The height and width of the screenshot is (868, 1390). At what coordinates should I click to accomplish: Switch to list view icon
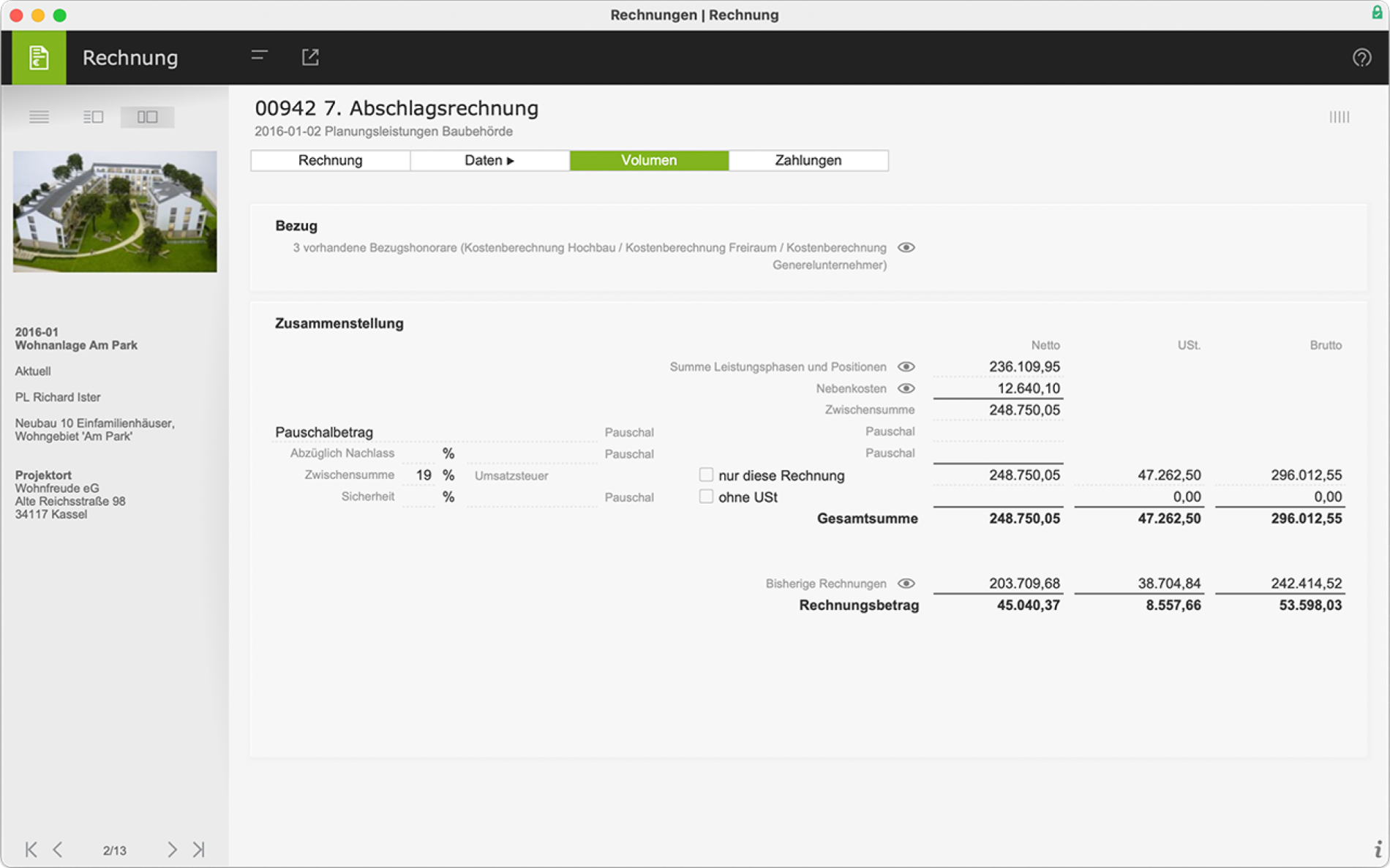point(40,117)
